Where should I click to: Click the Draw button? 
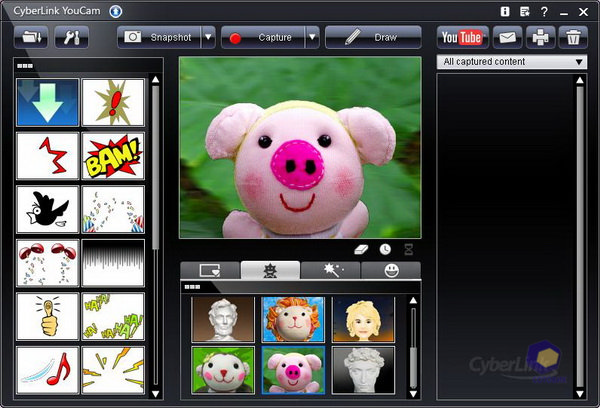(373, 38)
